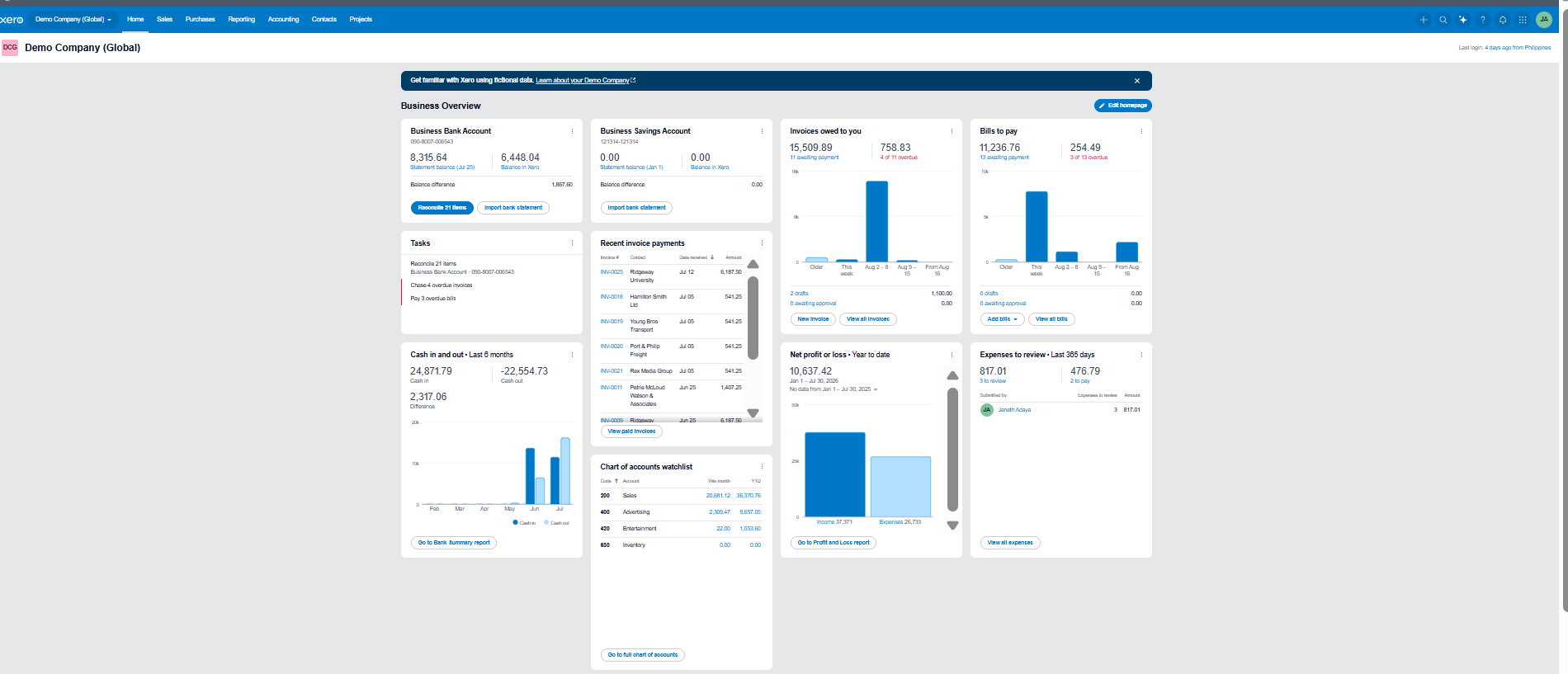Open Sales this month value 20,681.12
This screenshot has width=1568, height=674.
pos(718,496)
